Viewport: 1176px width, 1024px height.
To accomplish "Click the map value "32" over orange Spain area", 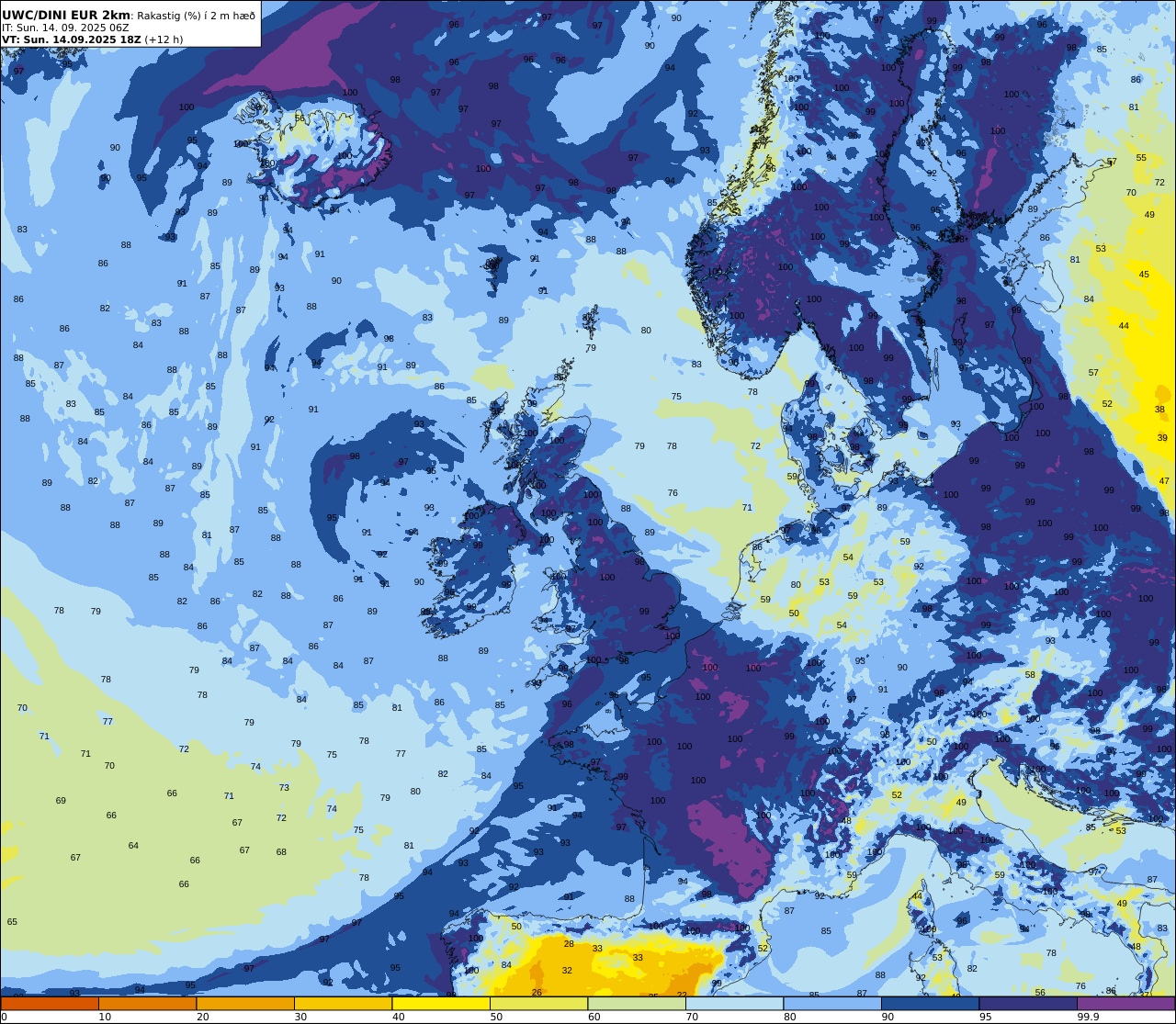I will [567, 971].
